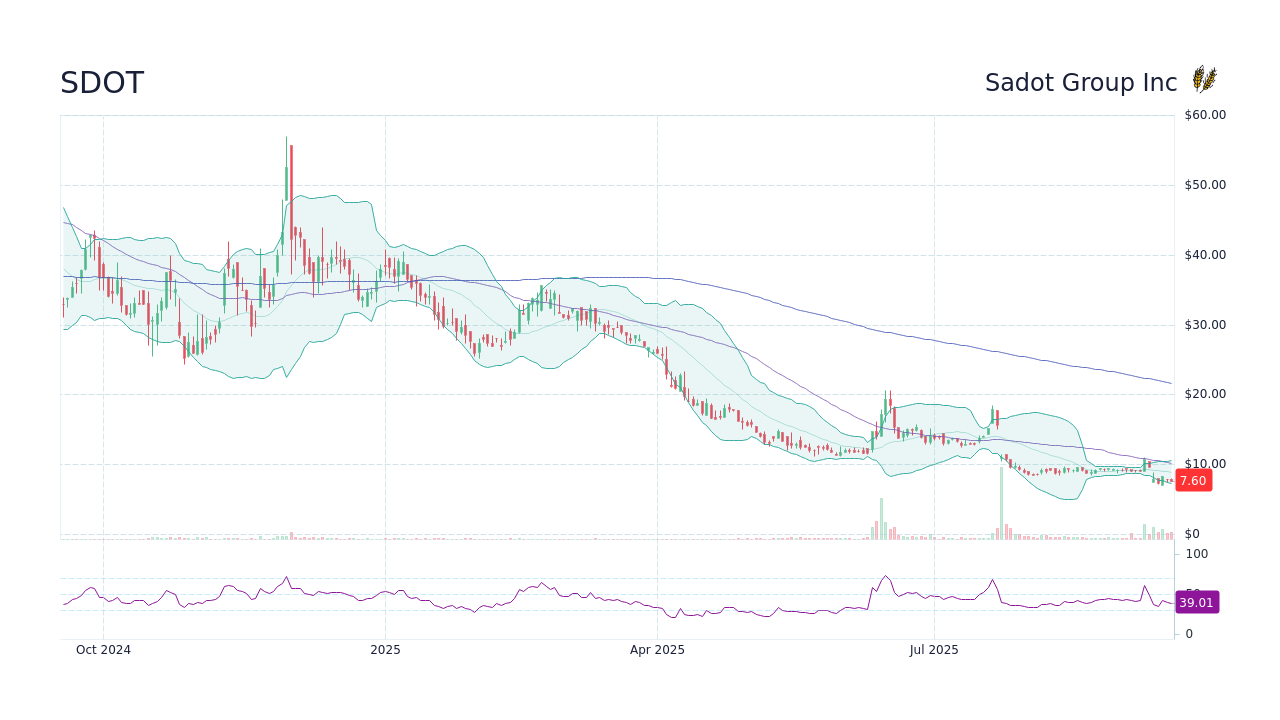Screen dimensions: 1280x720
Task: Click the purple RSI value badge 39.01
Action: (x=1196, y=602)
